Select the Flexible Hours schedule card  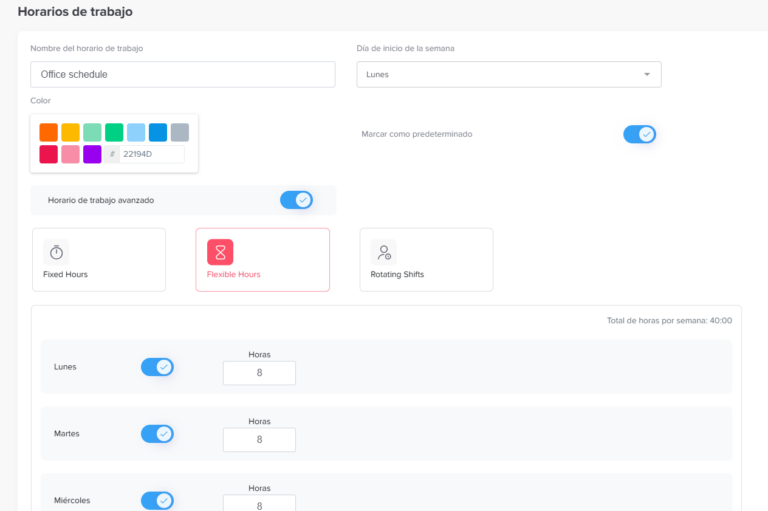(x=263, y=260)
